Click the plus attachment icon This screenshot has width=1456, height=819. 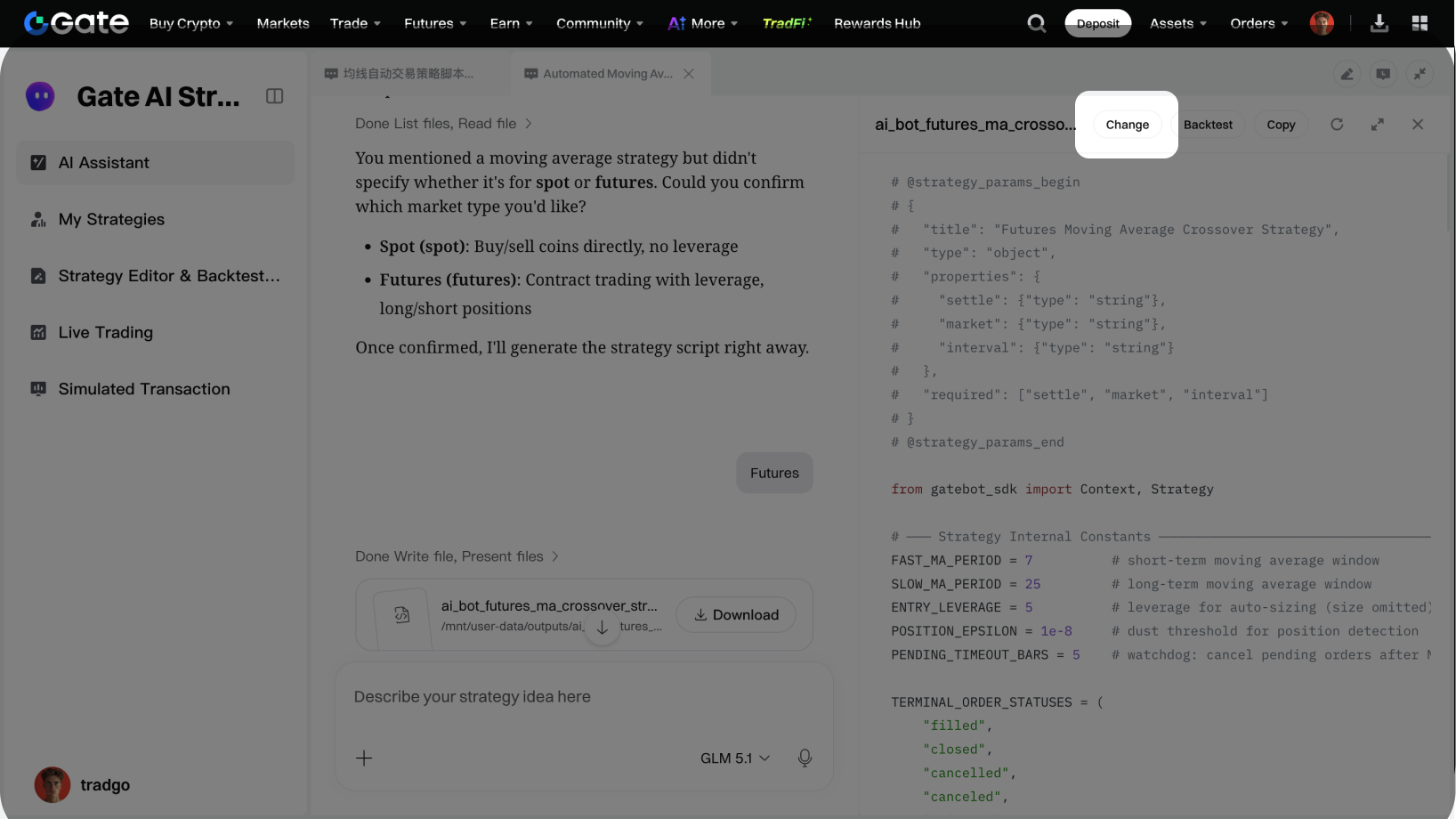pyautogui.click(x=364, y=758)
